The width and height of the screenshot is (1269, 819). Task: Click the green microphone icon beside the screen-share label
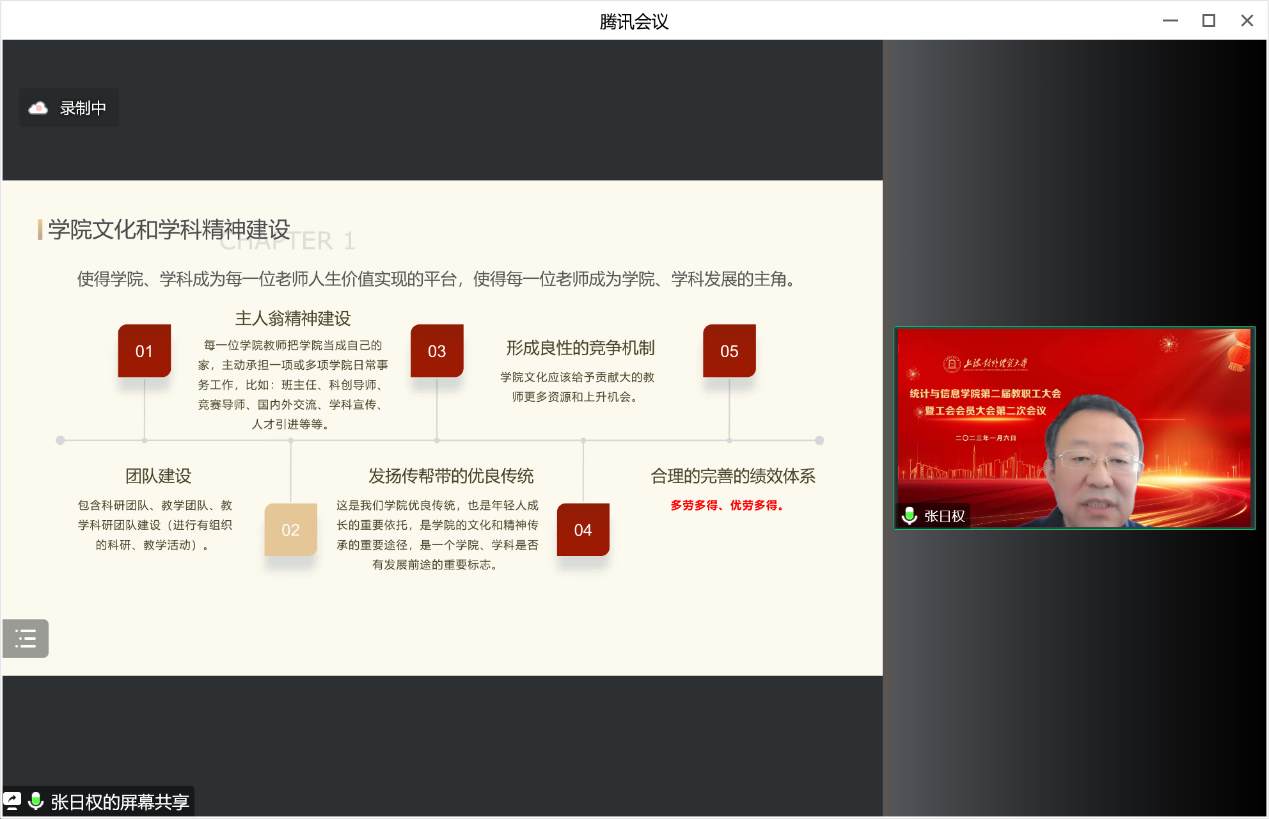click(36, 801)
